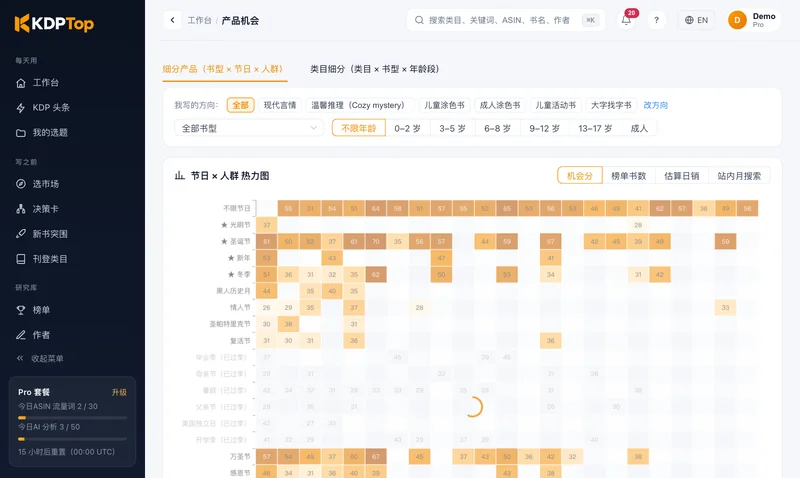This screenshot has width=800, height=478.
Task: Click 圣诞节 row cell valued 70
Action: coord(376,241)
